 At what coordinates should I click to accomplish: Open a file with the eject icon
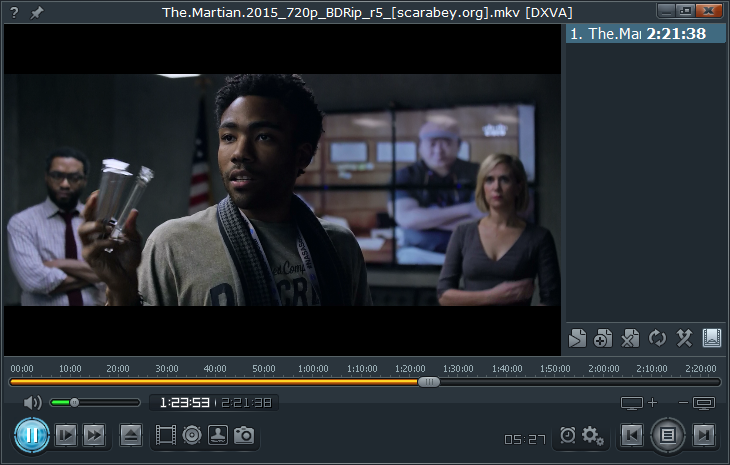131,435
